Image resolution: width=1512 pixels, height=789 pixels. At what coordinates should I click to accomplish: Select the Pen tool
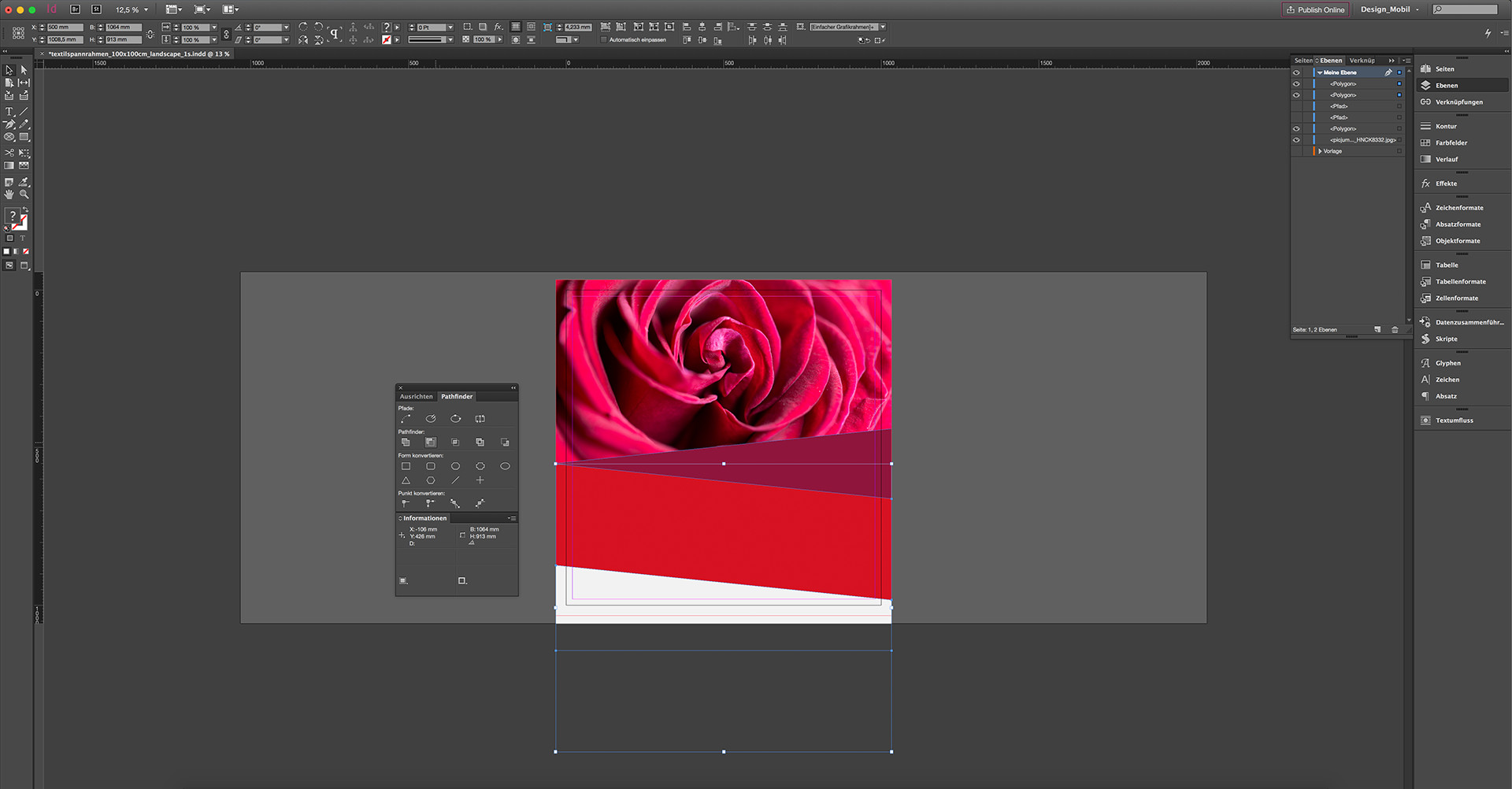(x=9, y=124)
